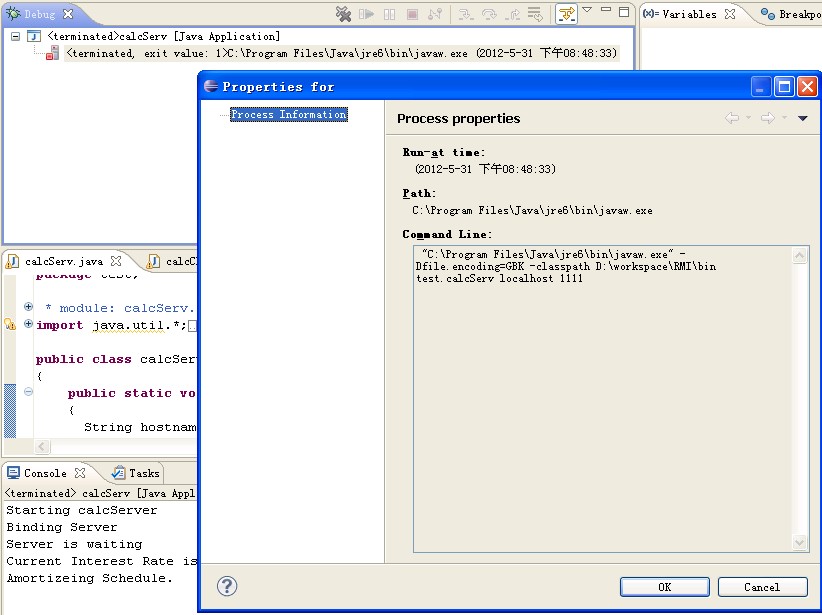
Task: Collapse the public static void method
Action: click(28, 392)
